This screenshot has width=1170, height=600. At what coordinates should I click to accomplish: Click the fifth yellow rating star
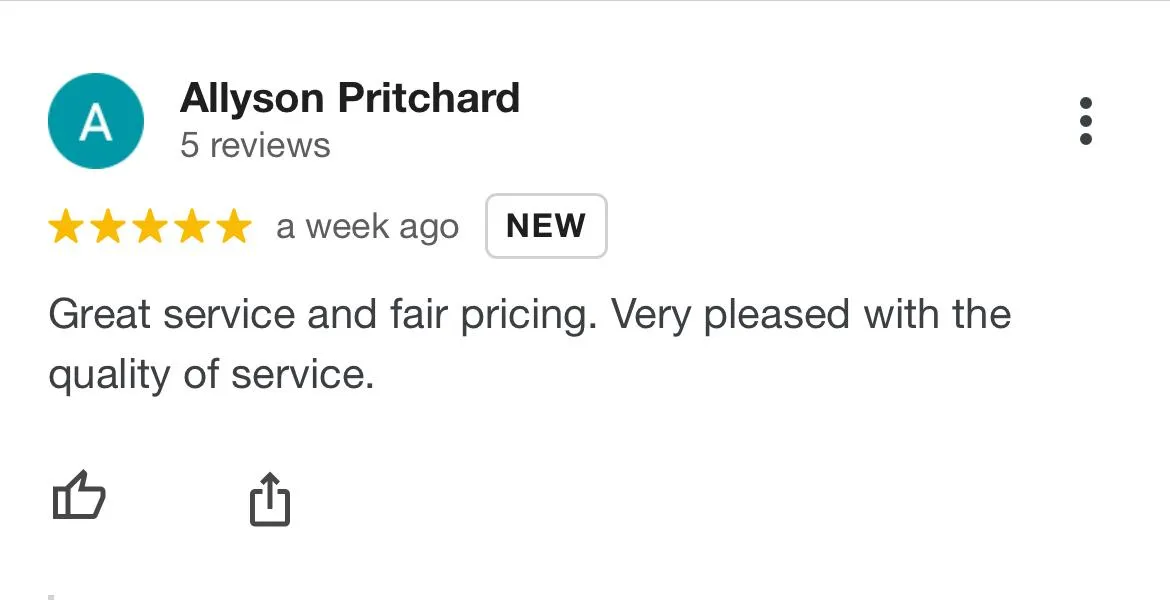(233, 227)
